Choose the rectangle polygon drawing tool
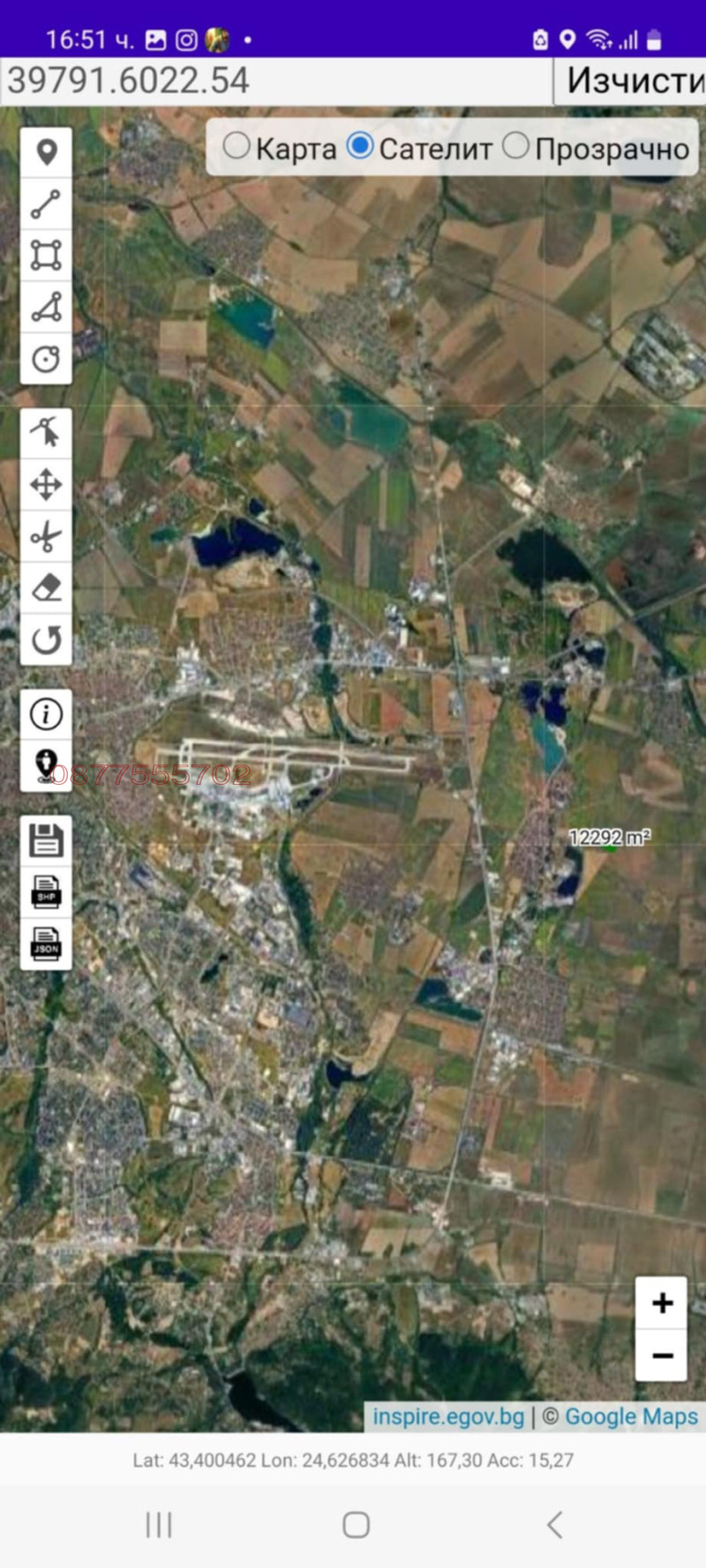Image resolution: width=706 pixels, height=1568 pixels. pyautogui.click(x=46, y=255)
